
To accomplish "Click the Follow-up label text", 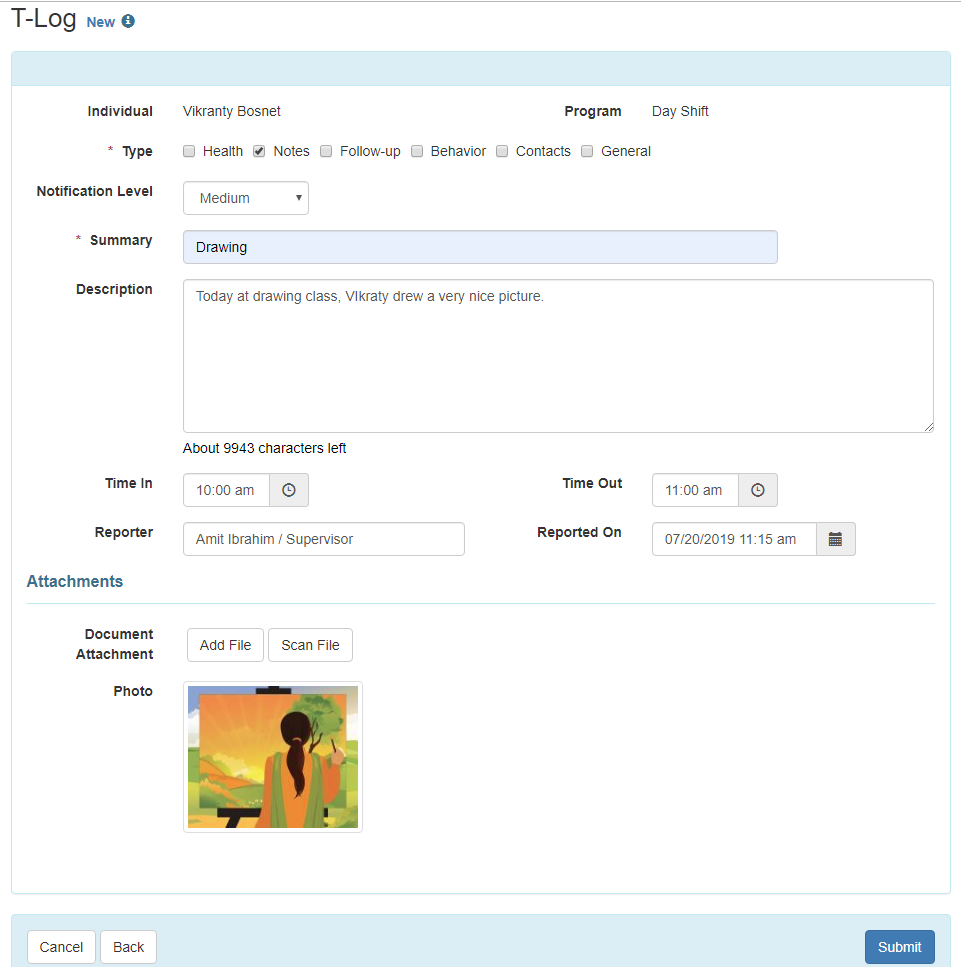I will coord(370,151).
